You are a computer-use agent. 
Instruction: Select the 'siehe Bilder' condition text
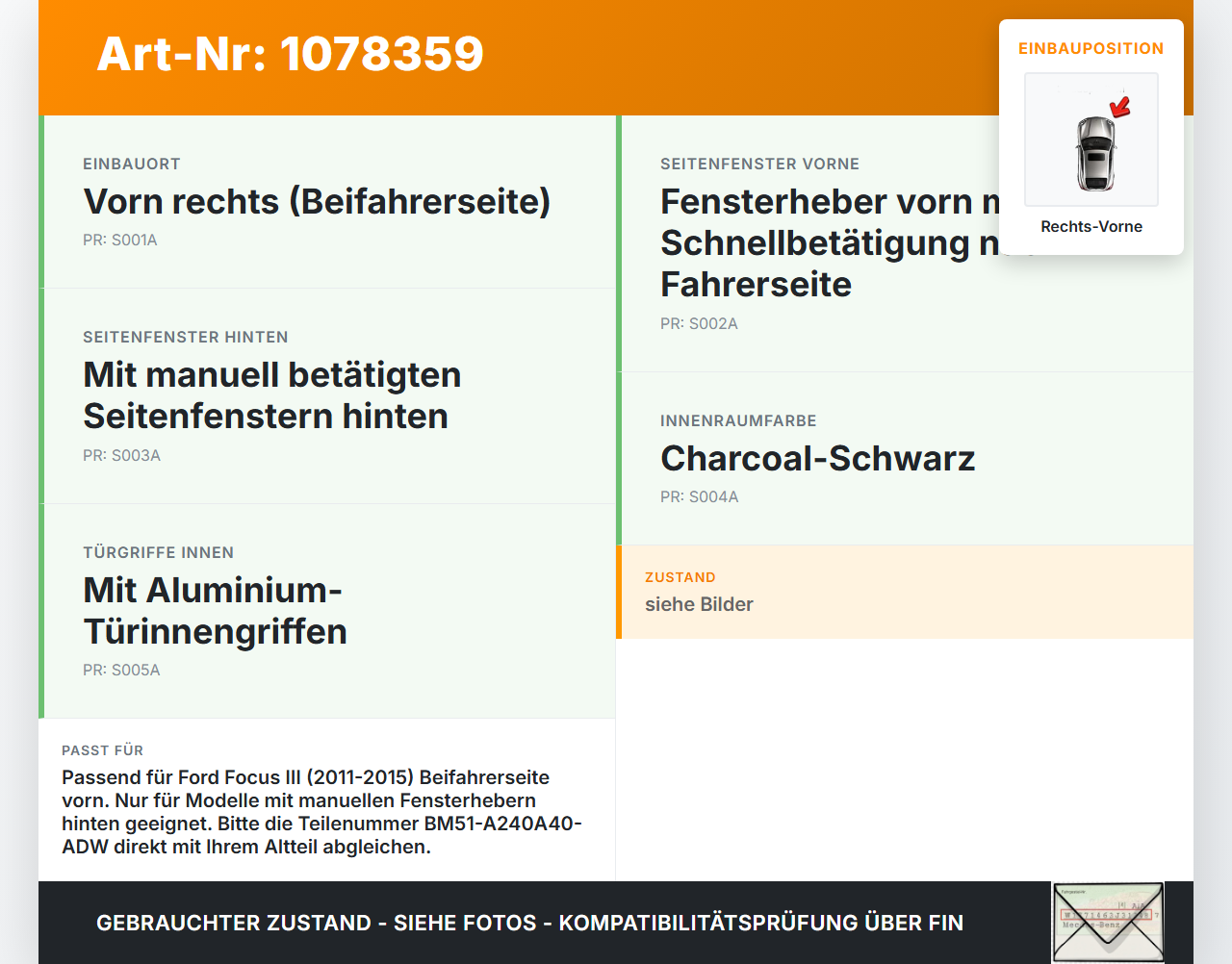click(x=700, y=604)
